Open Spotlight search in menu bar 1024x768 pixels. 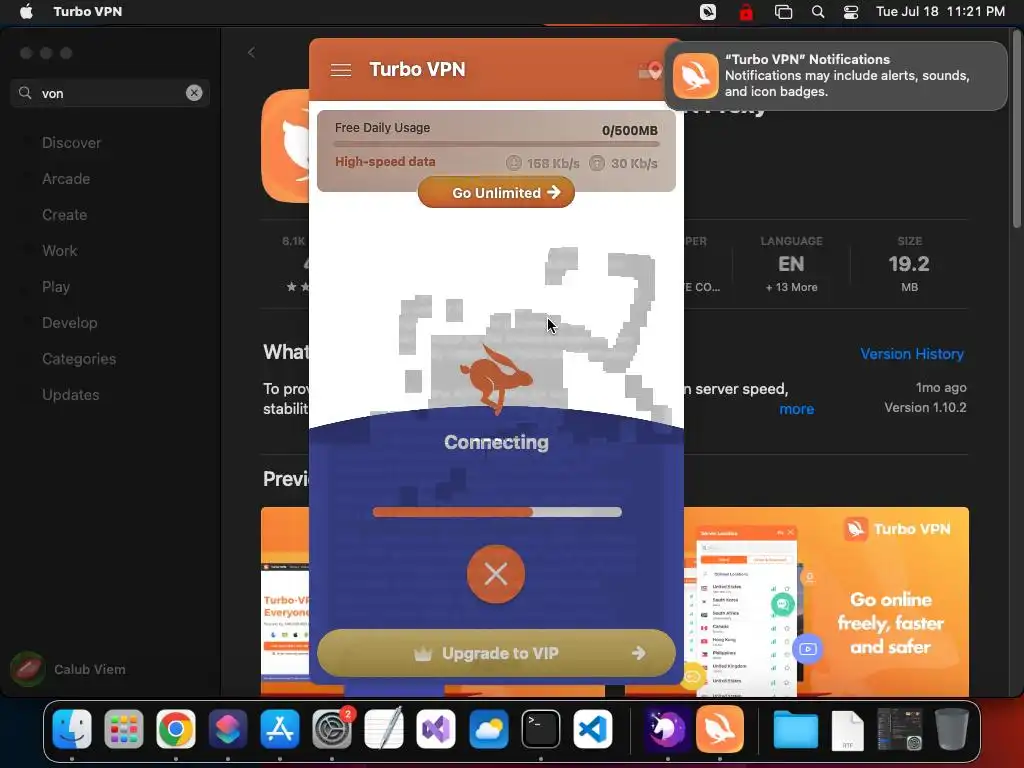tap(818, 12)
